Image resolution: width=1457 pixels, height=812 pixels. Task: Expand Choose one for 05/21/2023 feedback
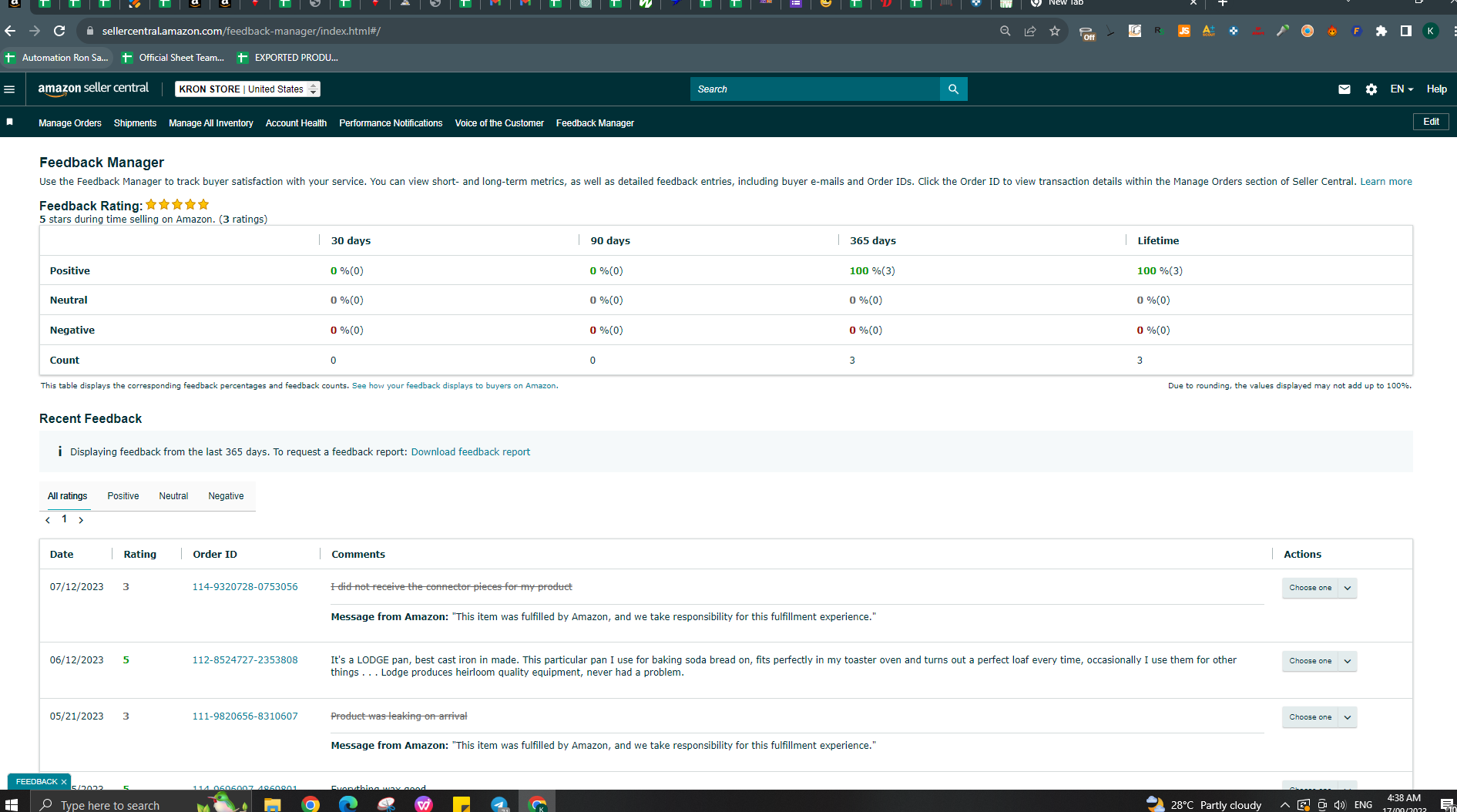(x=1319, y=717)
